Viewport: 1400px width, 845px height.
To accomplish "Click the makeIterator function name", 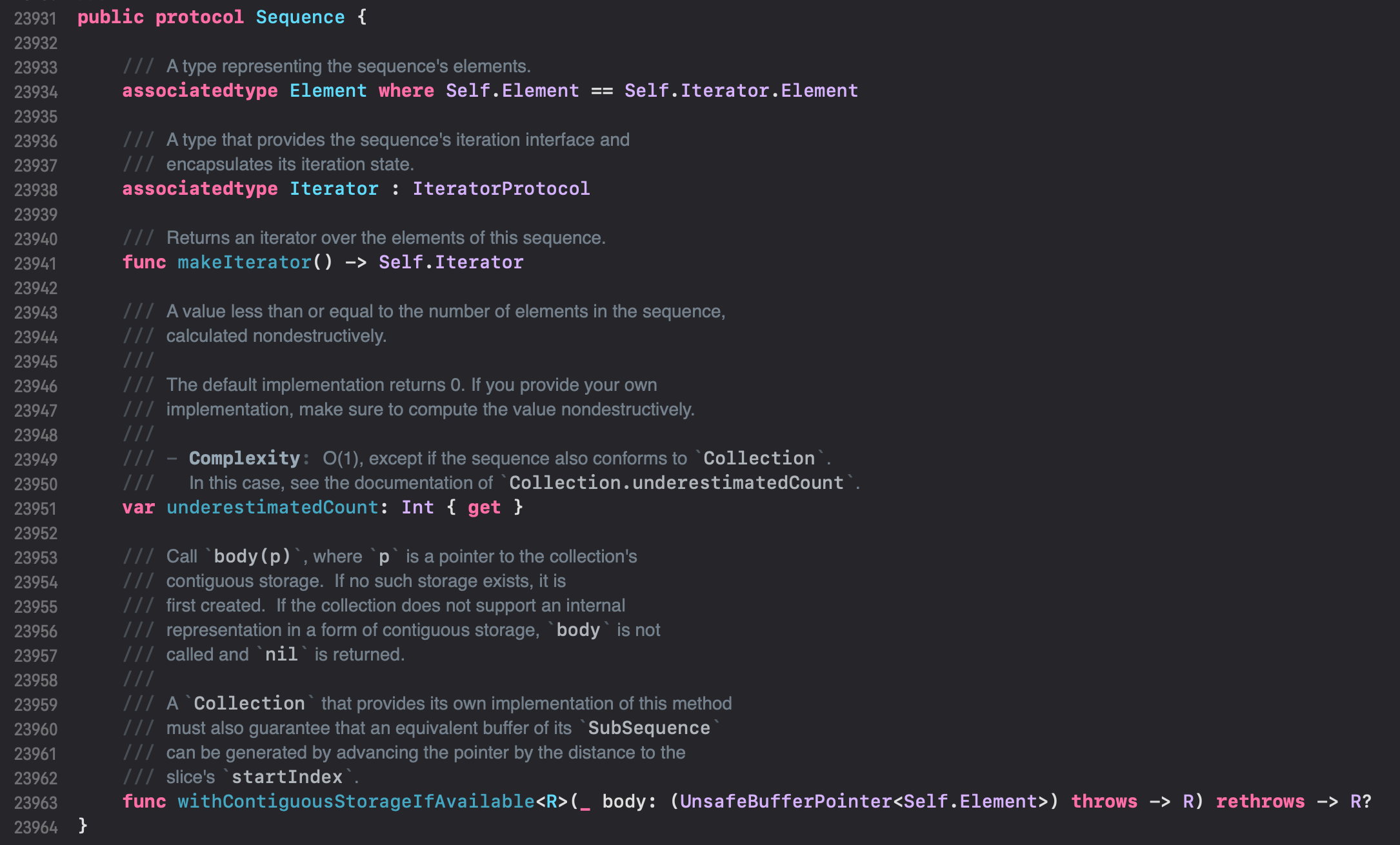I will [x=245, y=263].
